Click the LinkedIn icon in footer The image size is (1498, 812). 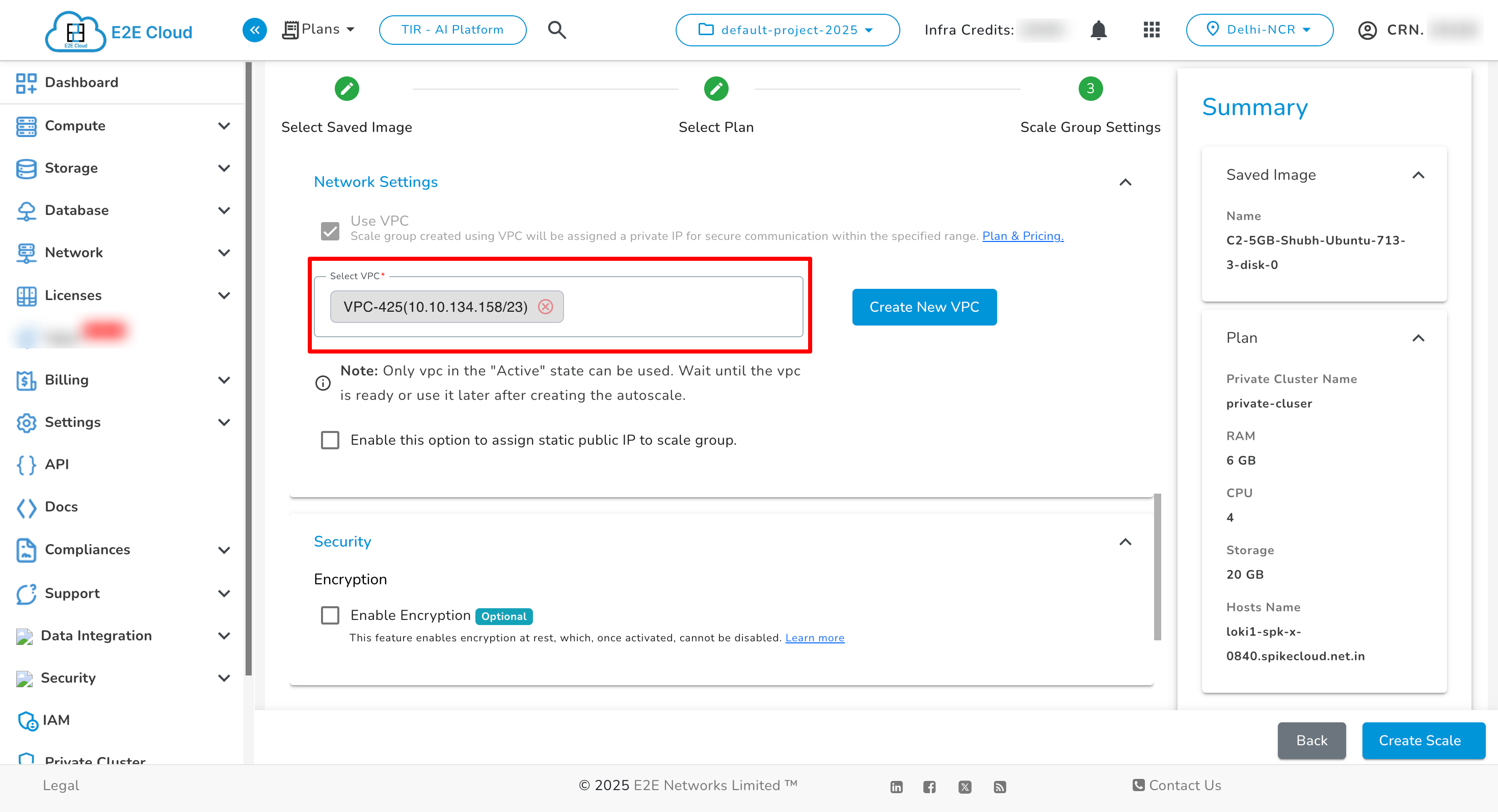896,787
